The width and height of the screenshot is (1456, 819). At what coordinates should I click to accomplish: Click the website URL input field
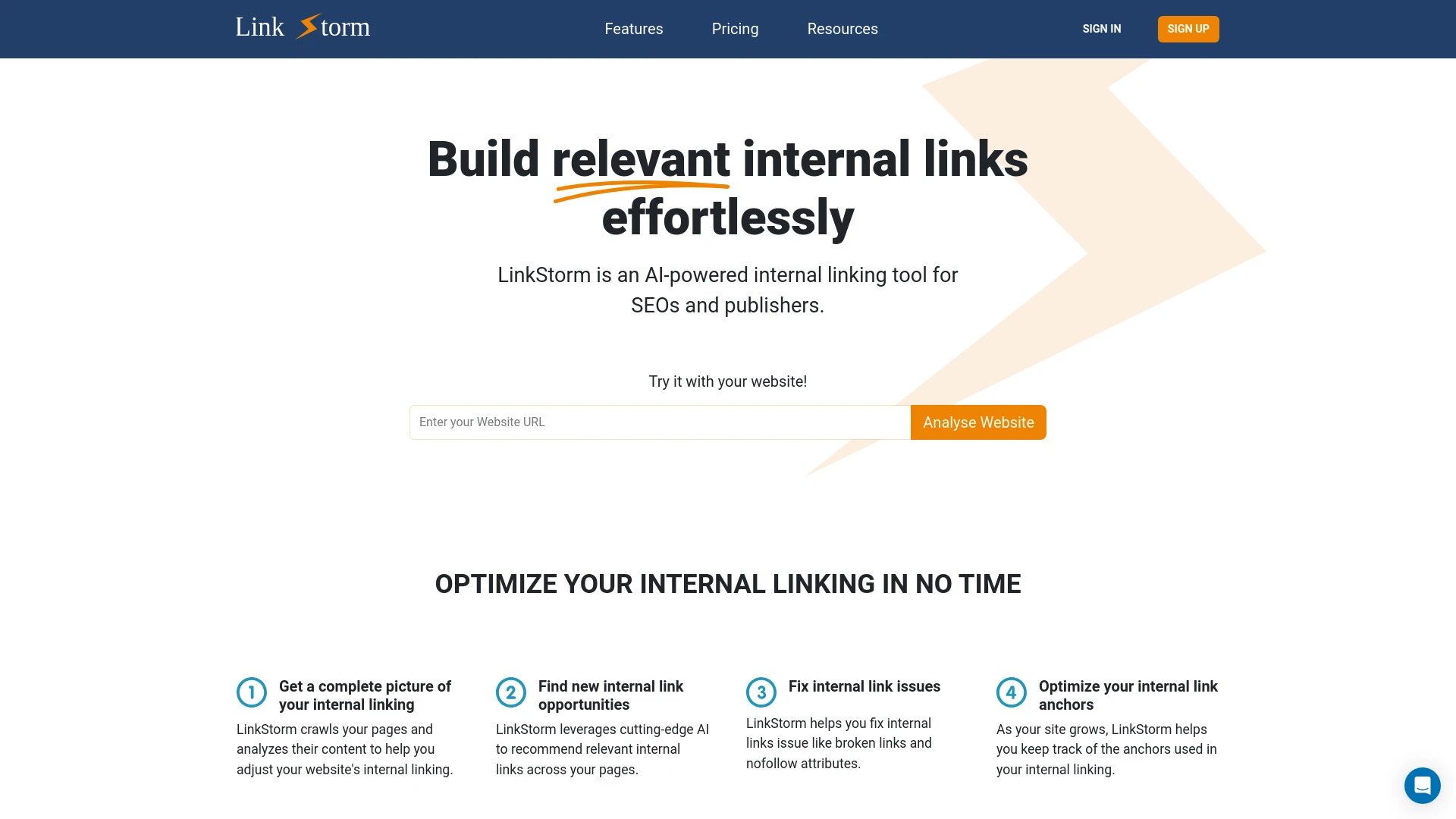pos(659,421)
